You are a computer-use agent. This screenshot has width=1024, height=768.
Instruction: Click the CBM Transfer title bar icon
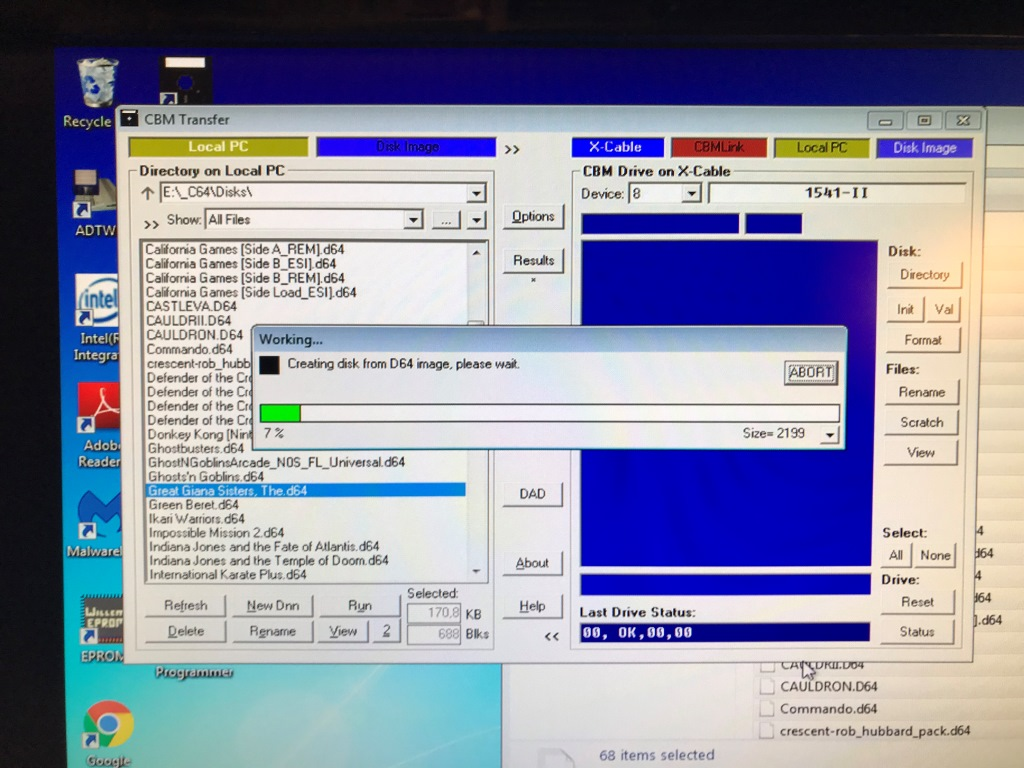click(130, 119)
